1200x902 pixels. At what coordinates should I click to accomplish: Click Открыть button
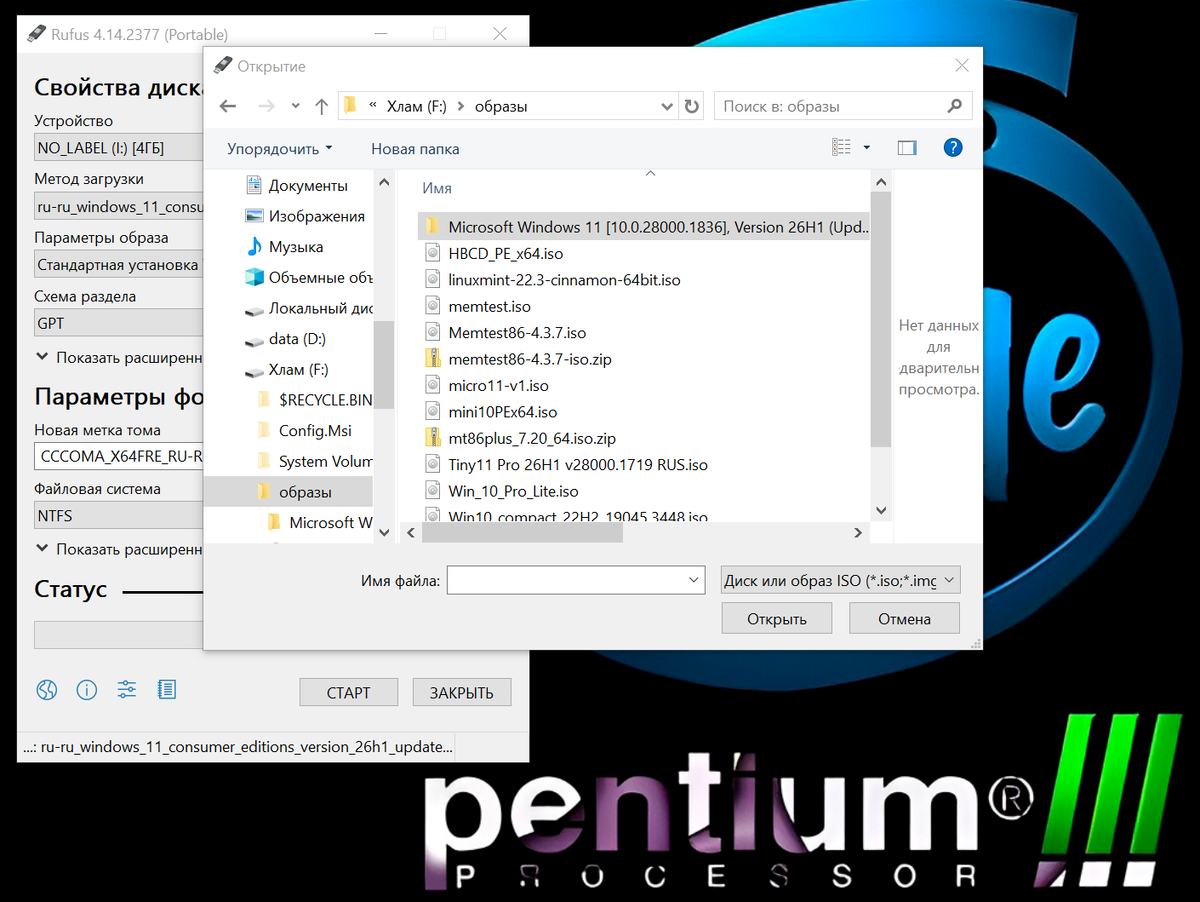coord(776,619)
